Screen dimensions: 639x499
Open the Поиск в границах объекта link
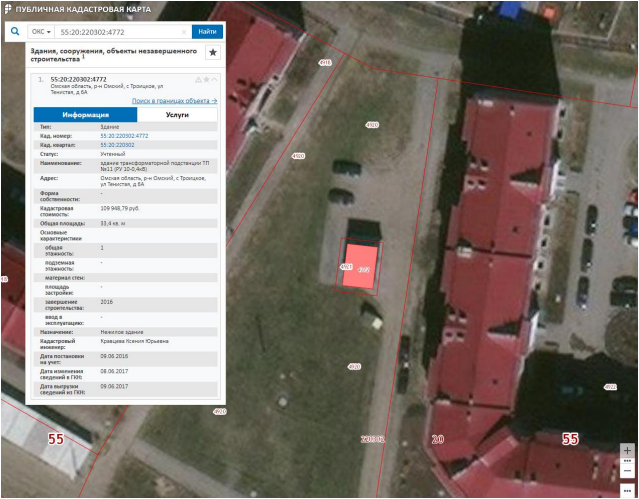coord(174,101)
